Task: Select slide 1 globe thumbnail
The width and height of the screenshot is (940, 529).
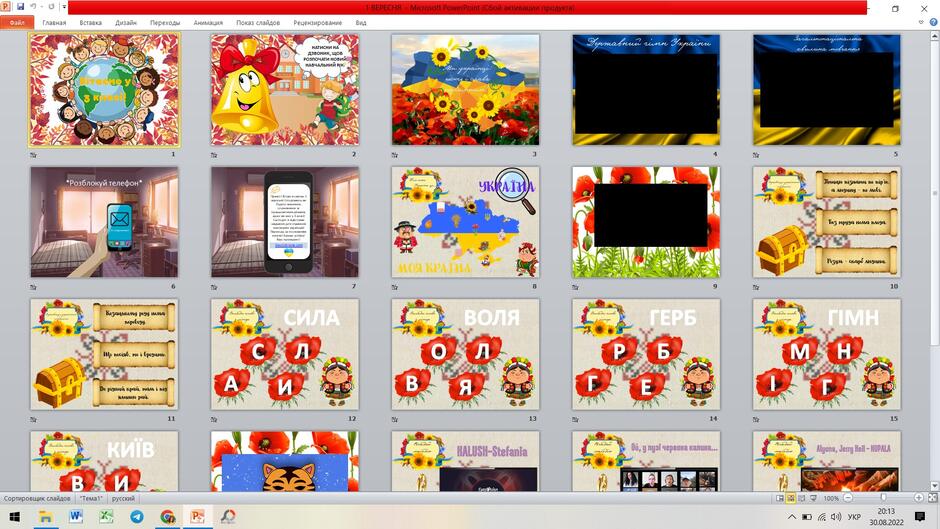Action: [104, 90]
